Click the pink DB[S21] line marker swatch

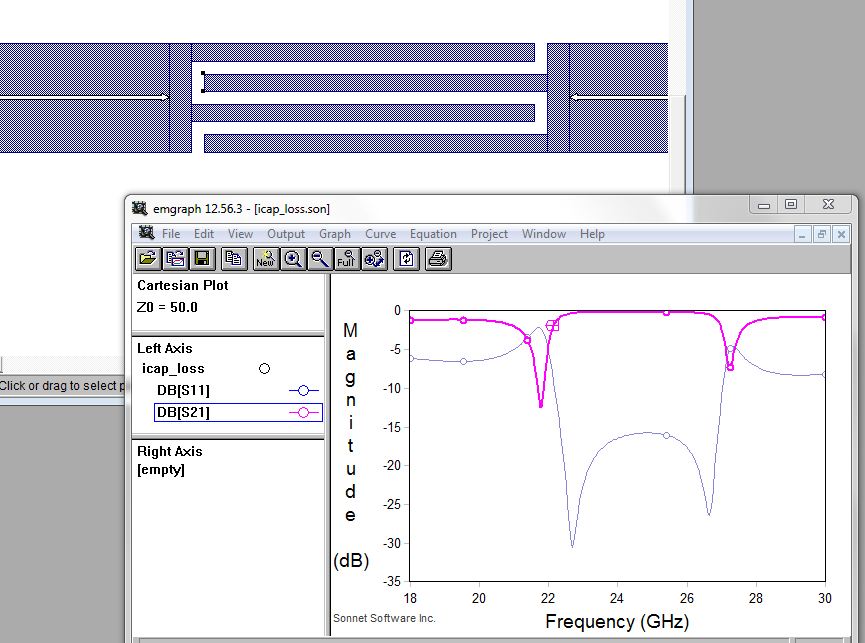pos(304,412)
